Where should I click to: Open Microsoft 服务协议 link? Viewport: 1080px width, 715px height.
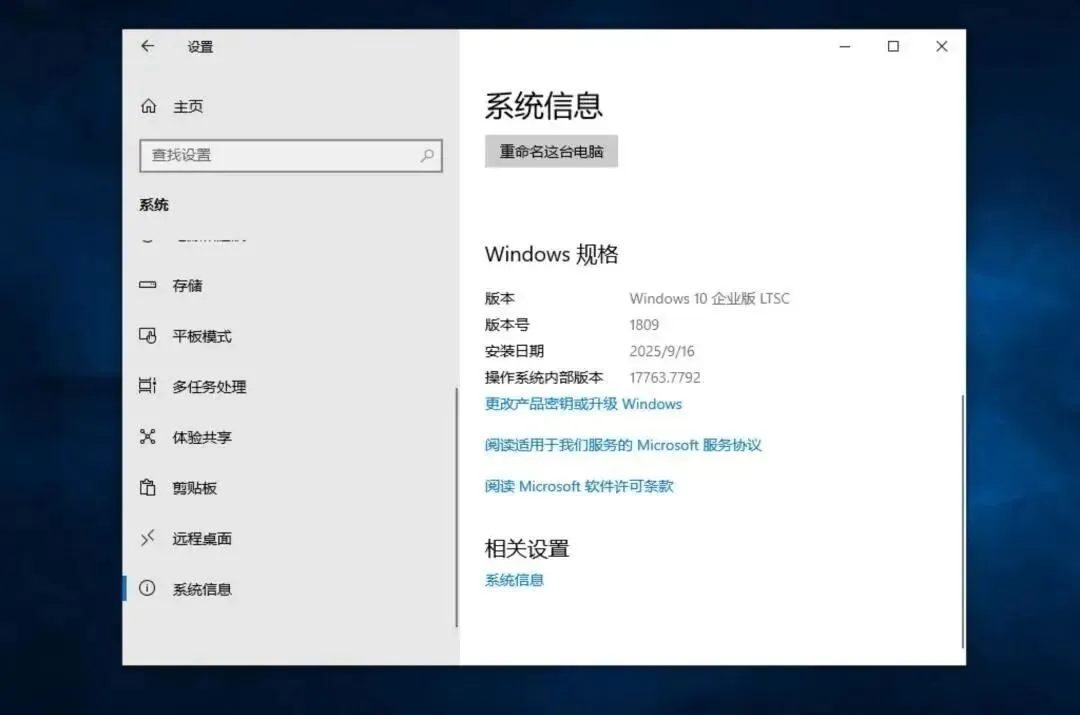[623, 446]
